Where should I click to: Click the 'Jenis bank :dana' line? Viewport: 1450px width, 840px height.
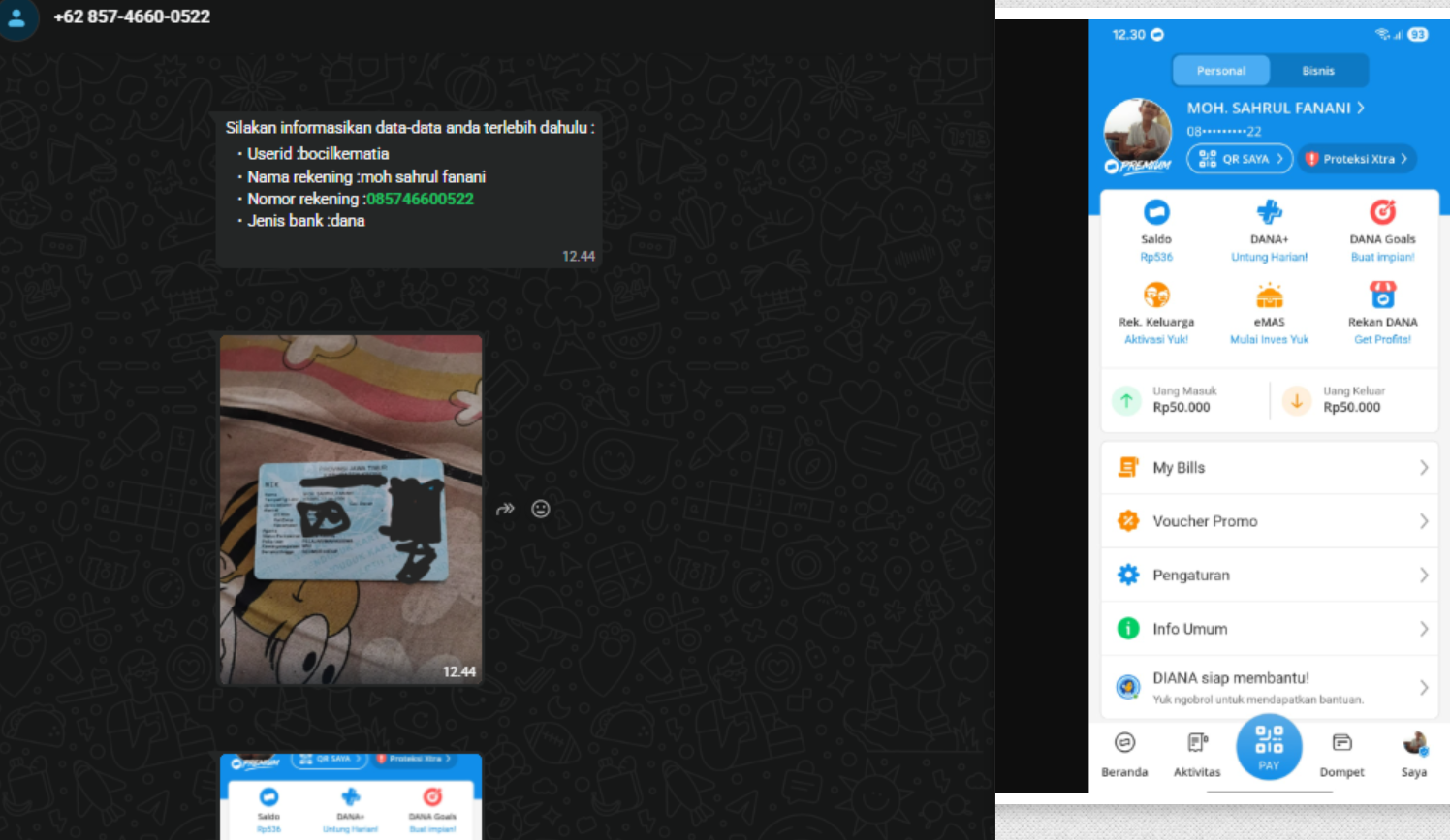pyautogui.click(x=306, y=220)
